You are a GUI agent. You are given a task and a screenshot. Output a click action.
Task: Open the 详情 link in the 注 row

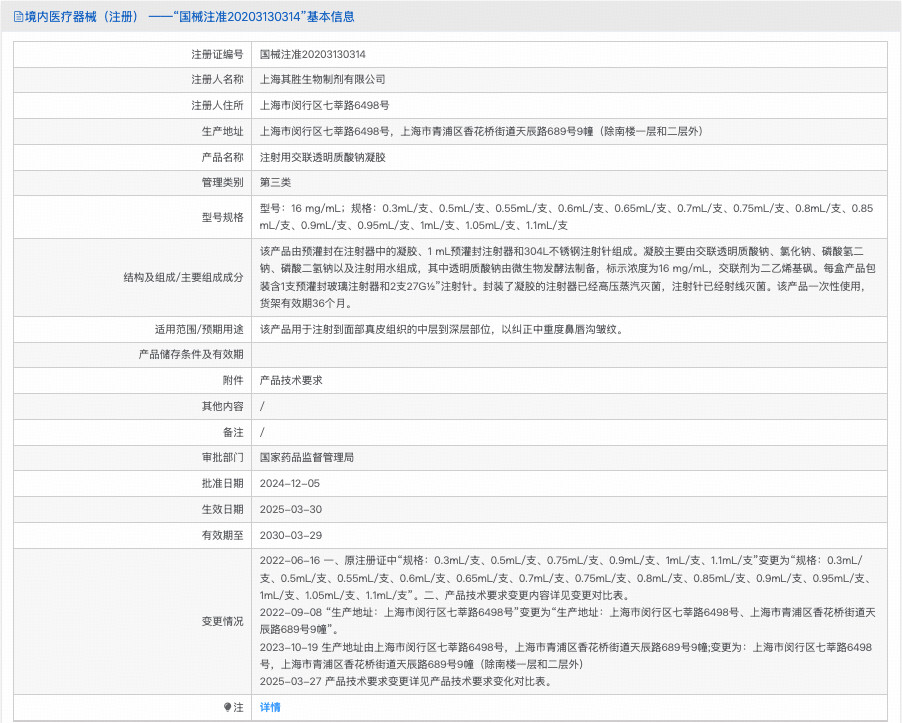271,707
